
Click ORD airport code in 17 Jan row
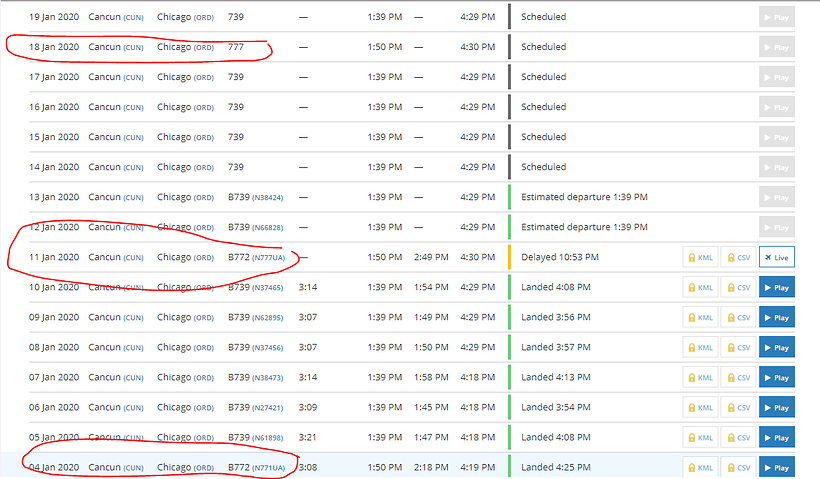(203, 77)
